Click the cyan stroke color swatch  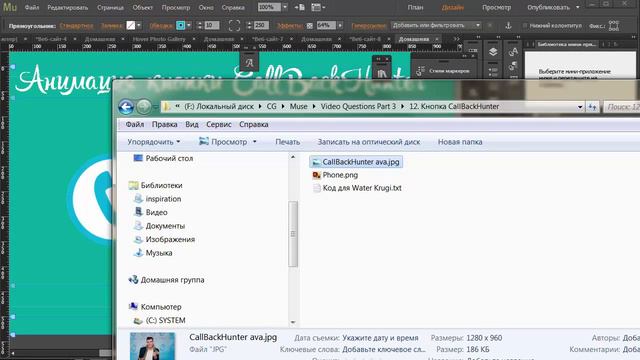[180, 25]
